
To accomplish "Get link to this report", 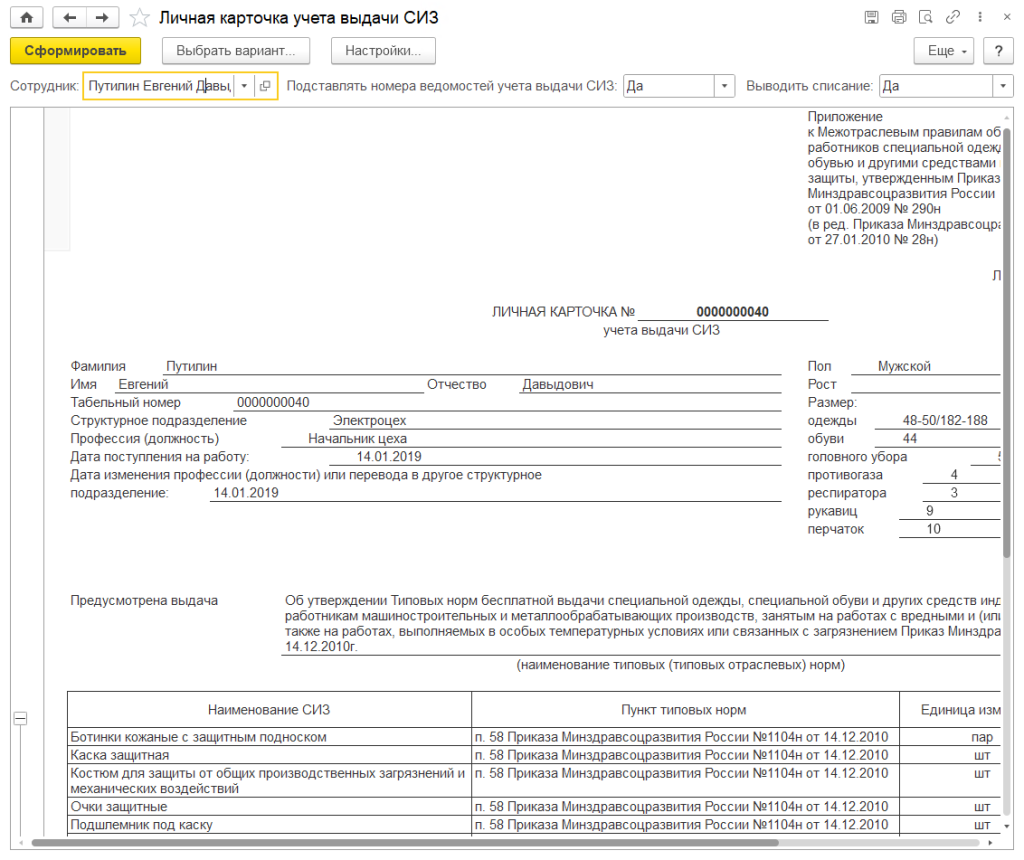I will pyautogui.click(x=953, y=18).
